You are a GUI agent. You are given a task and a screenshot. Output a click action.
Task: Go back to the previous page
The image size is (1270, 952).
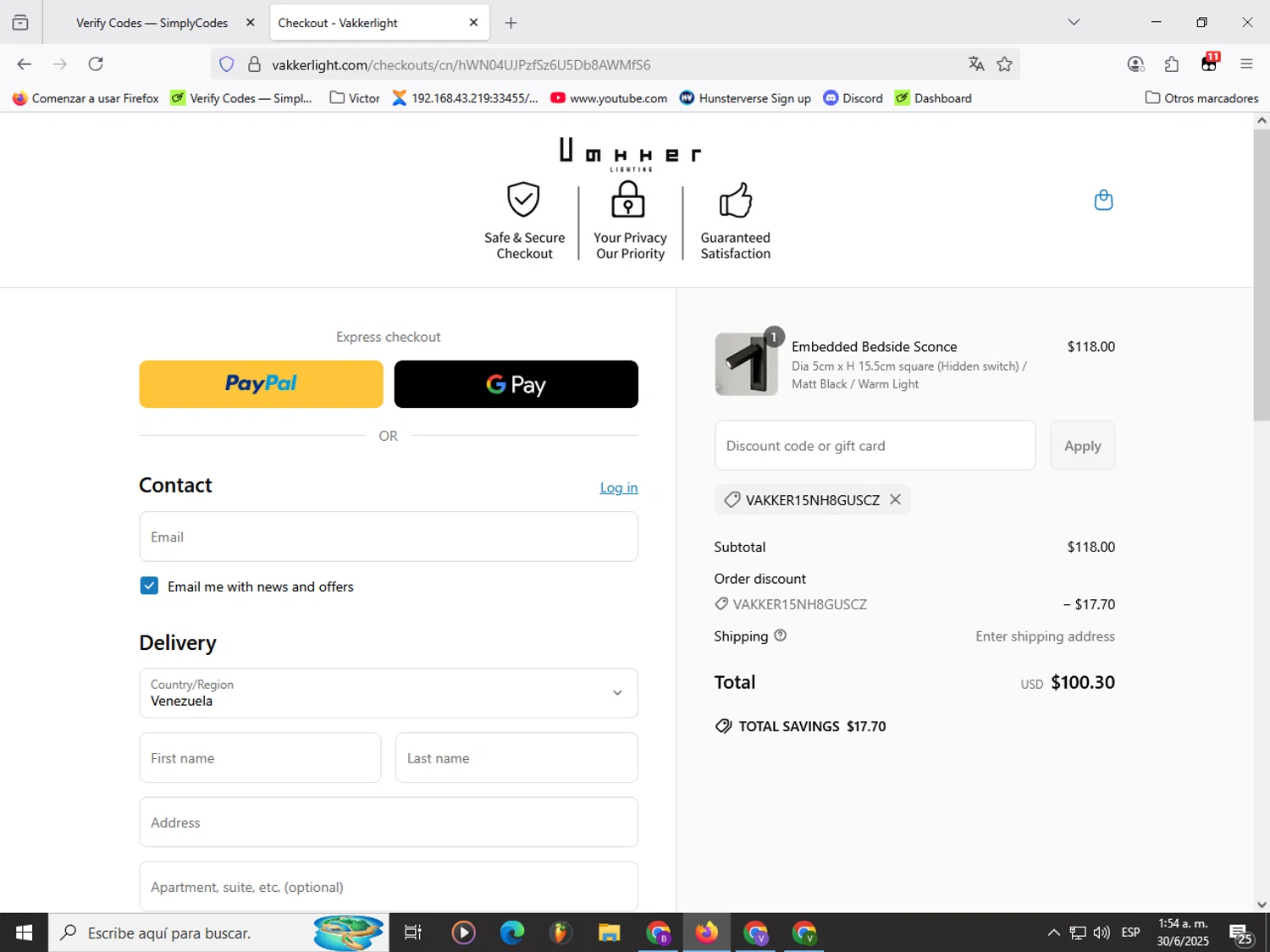pyautogui.click(x=24, y=64)
